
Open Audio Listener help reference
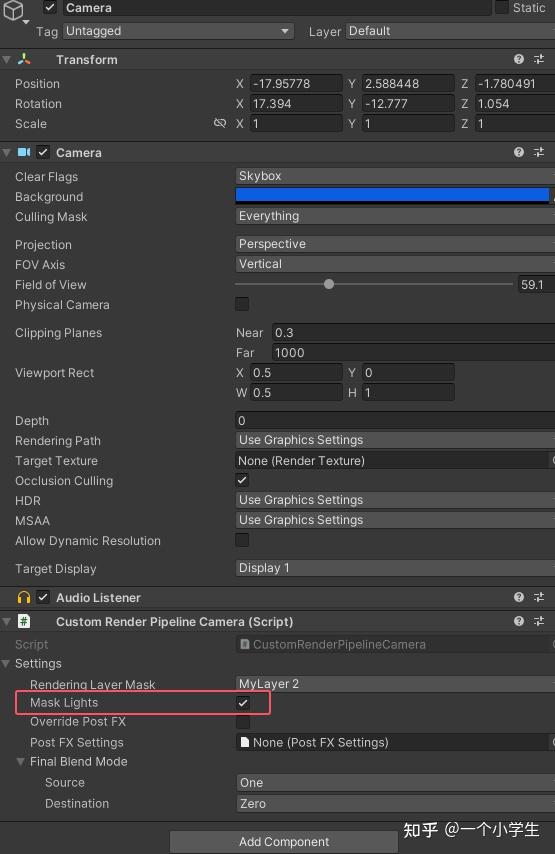tap(519, 597)
